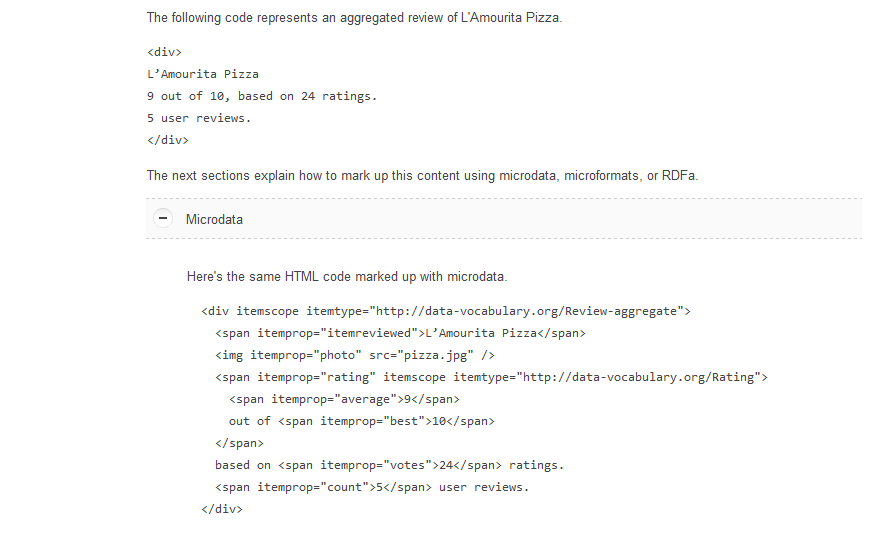Click the span itemprop="votes" code line
Viewport: 891px width, 548px height.
point(389,466)
